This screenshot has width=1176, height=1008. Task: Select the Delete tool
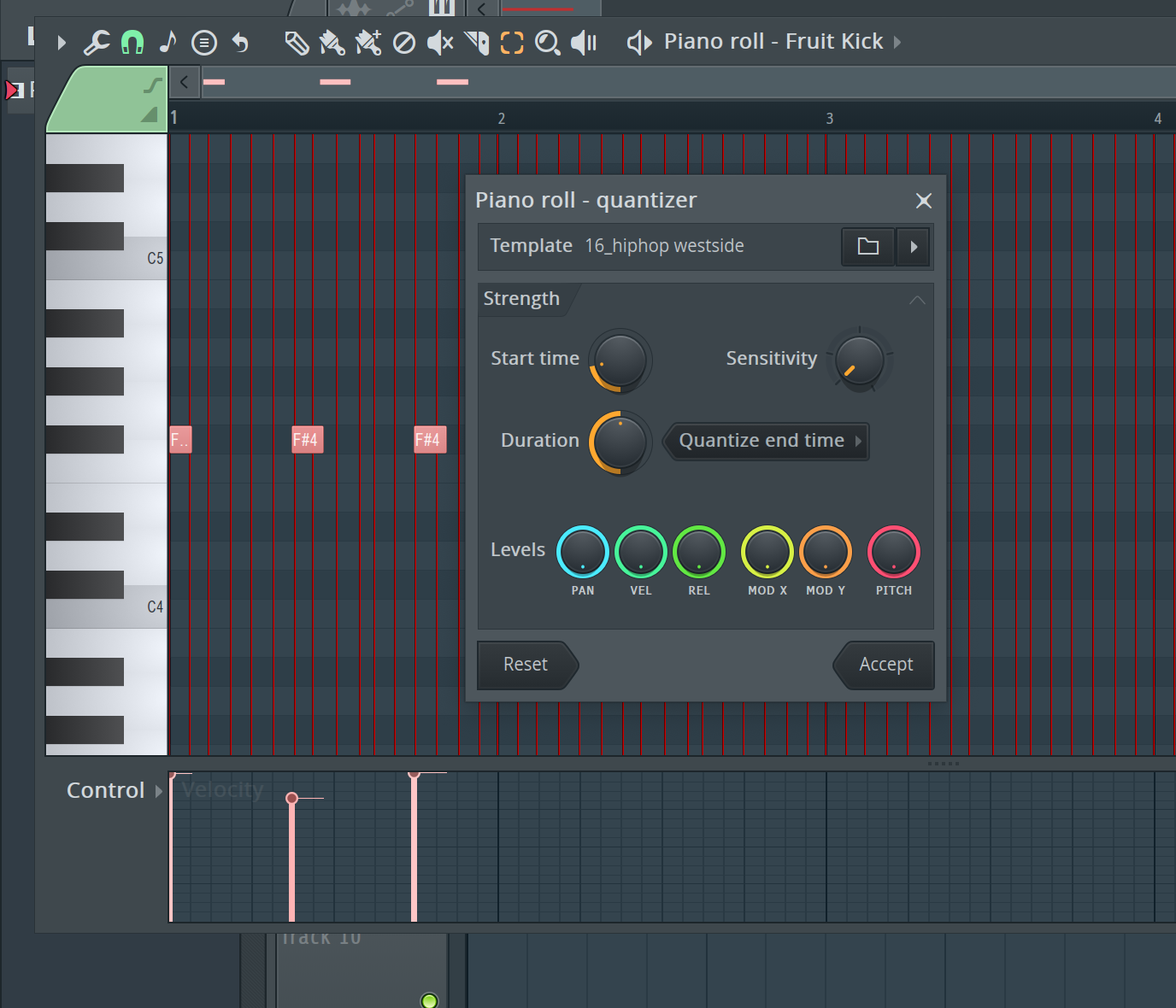click(x=404, y=42)
